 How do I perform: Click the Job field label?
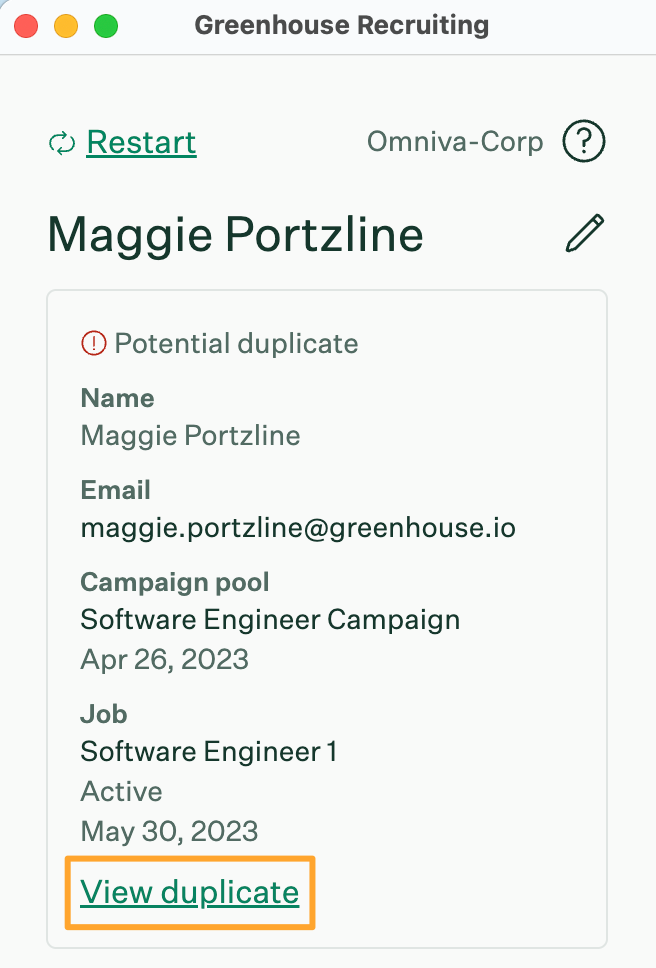104,714
